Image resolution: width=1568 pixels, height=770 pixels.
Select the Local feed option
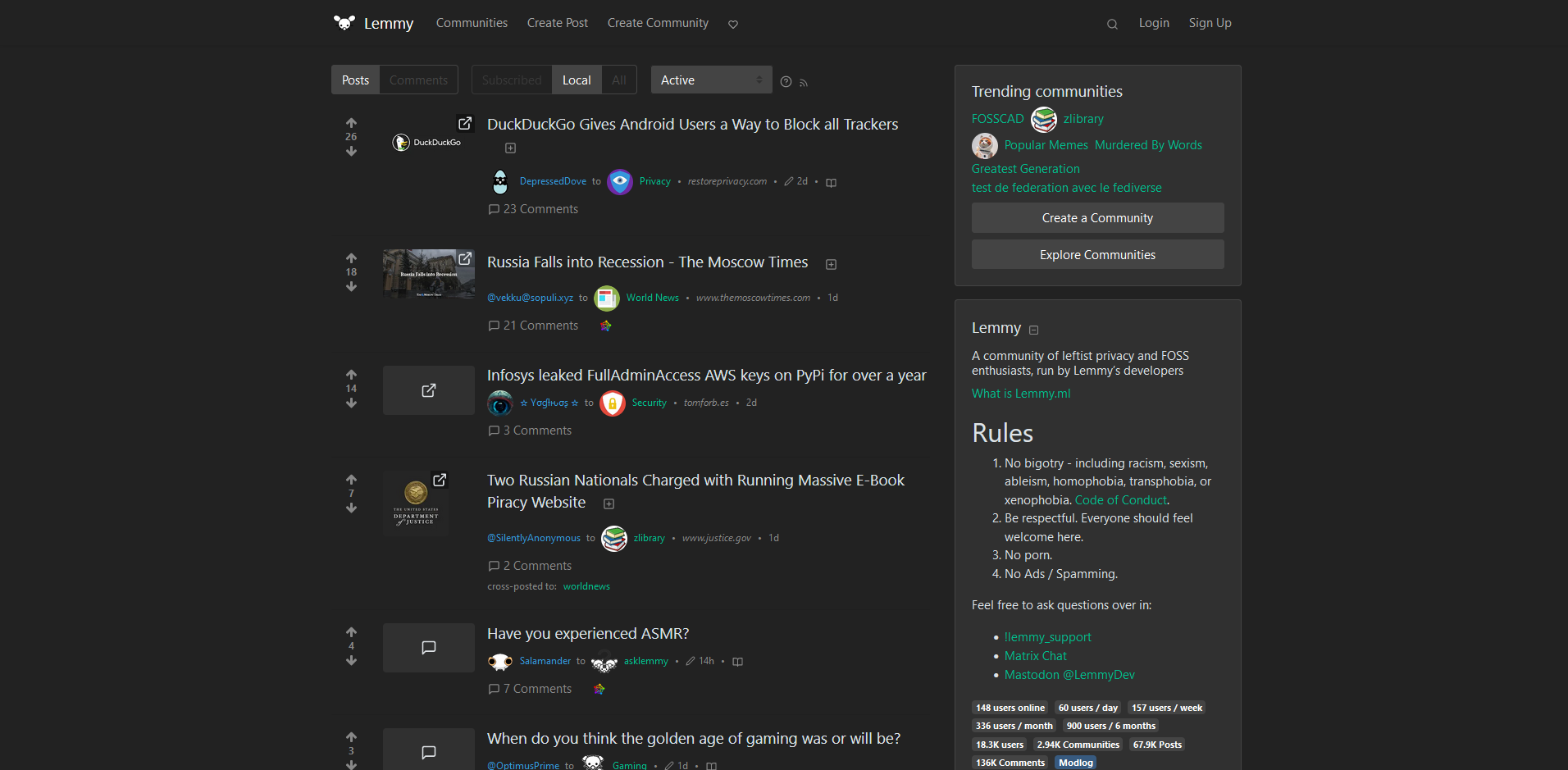[x=577, y=80]
